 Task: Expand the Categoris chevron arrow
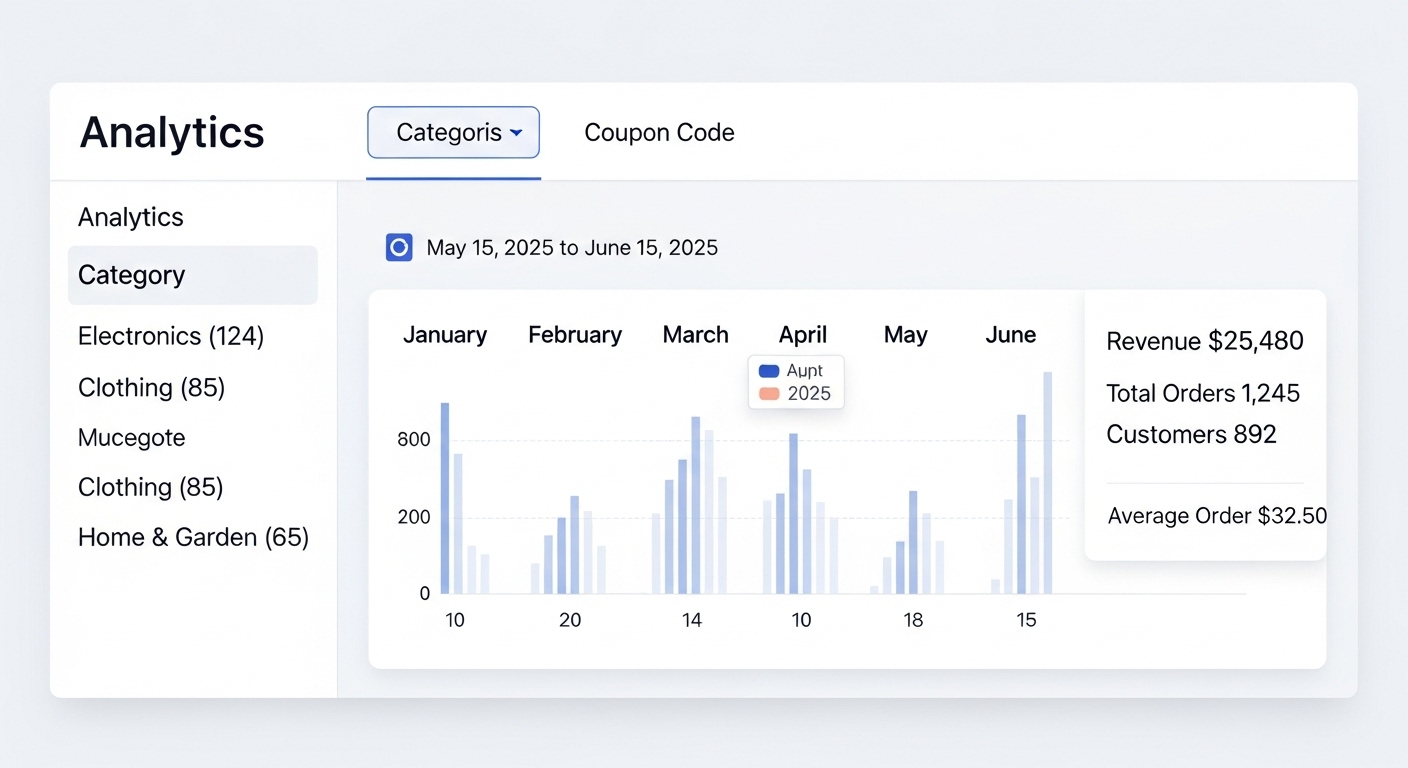tap(518, 132)
